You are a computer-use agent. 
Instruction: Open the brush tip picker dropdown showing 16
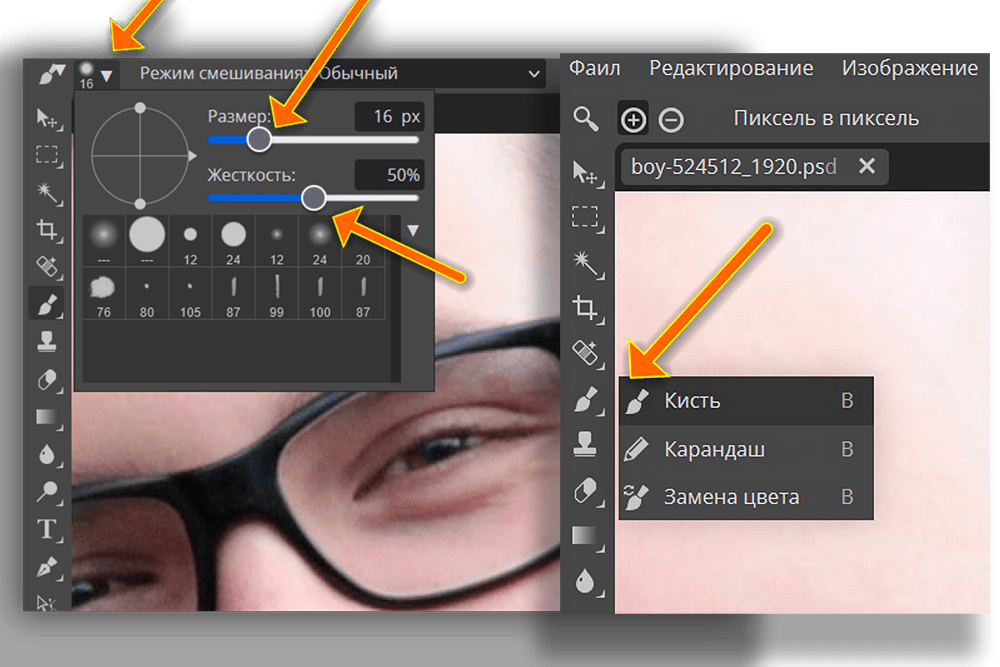[96, 75]
